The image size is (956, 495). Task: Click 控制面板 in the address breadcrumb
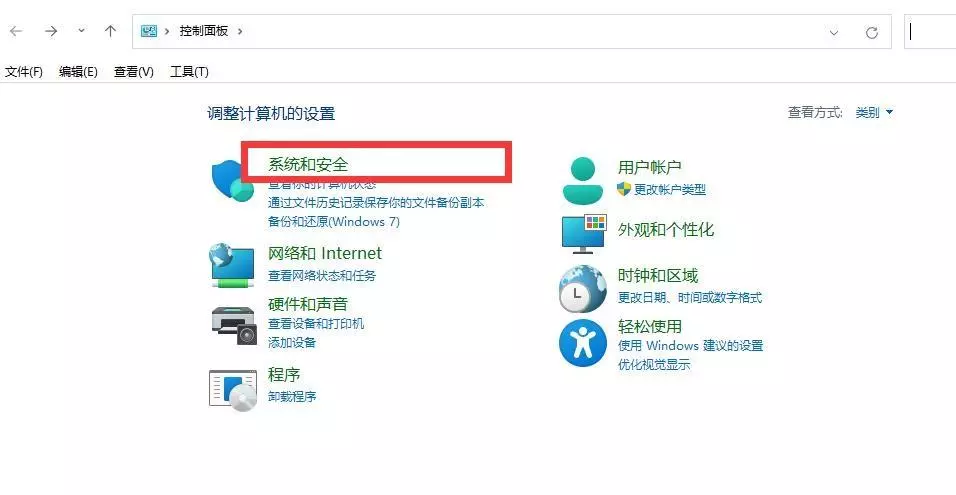point(204,31)
